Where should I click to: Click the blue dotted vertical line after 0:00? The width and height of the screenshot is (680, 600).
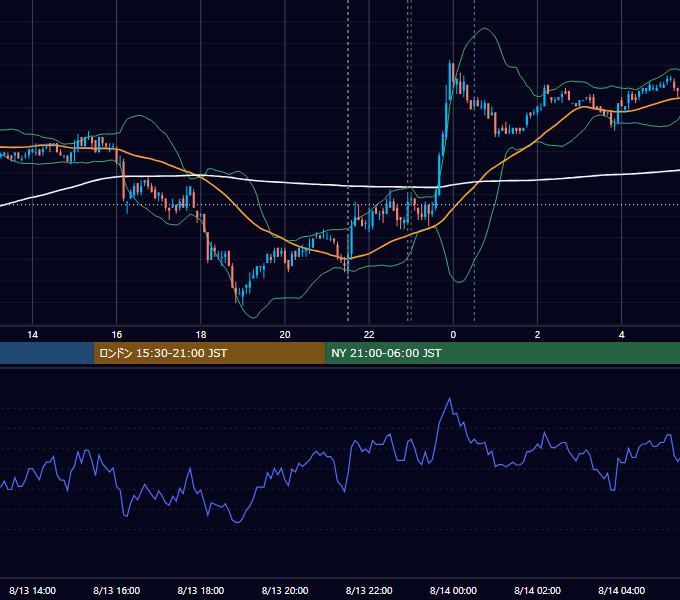tap(474, 160)
